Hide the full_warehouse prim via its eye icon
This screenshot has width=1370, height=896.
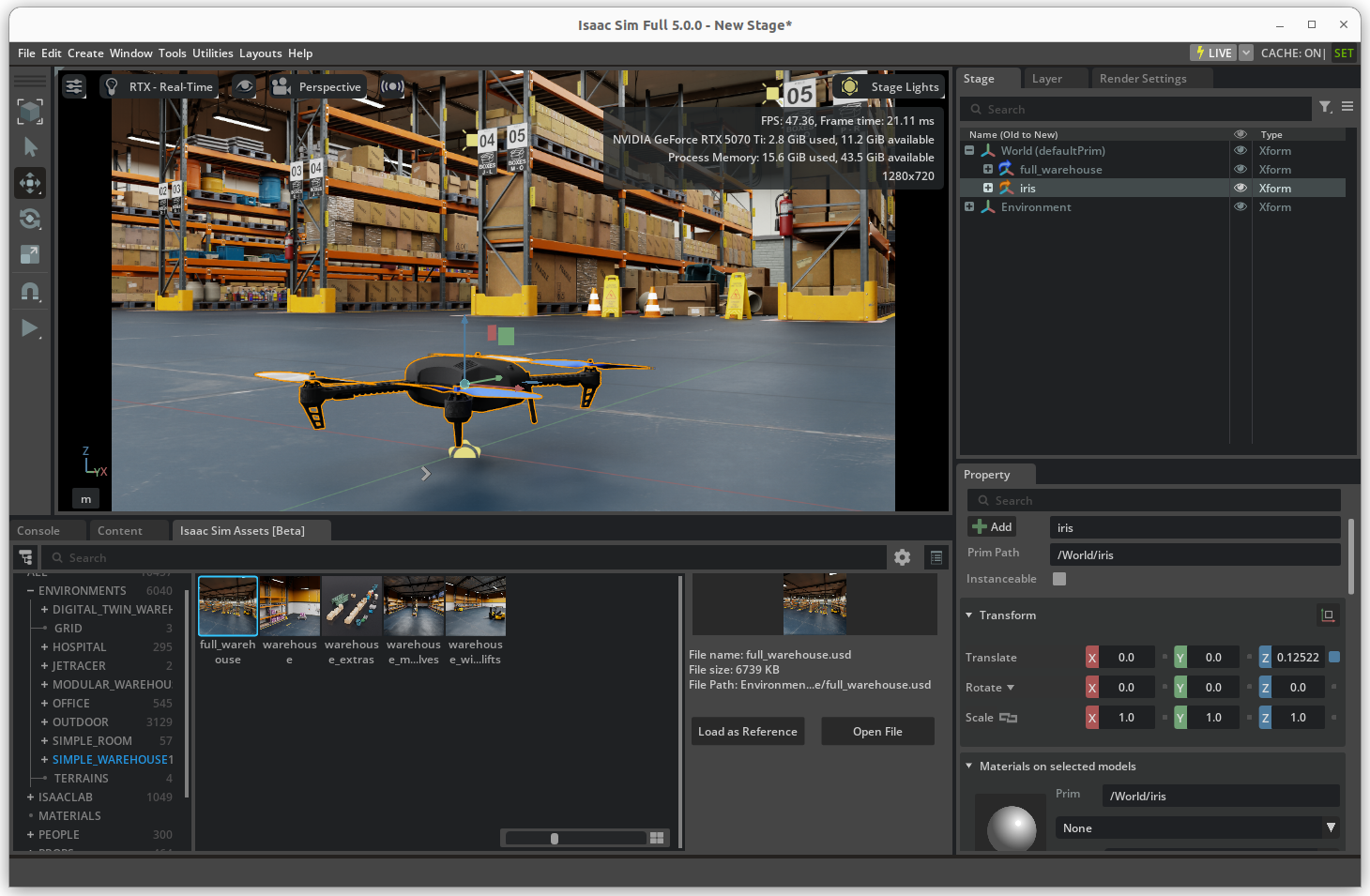click(1240, 169)
